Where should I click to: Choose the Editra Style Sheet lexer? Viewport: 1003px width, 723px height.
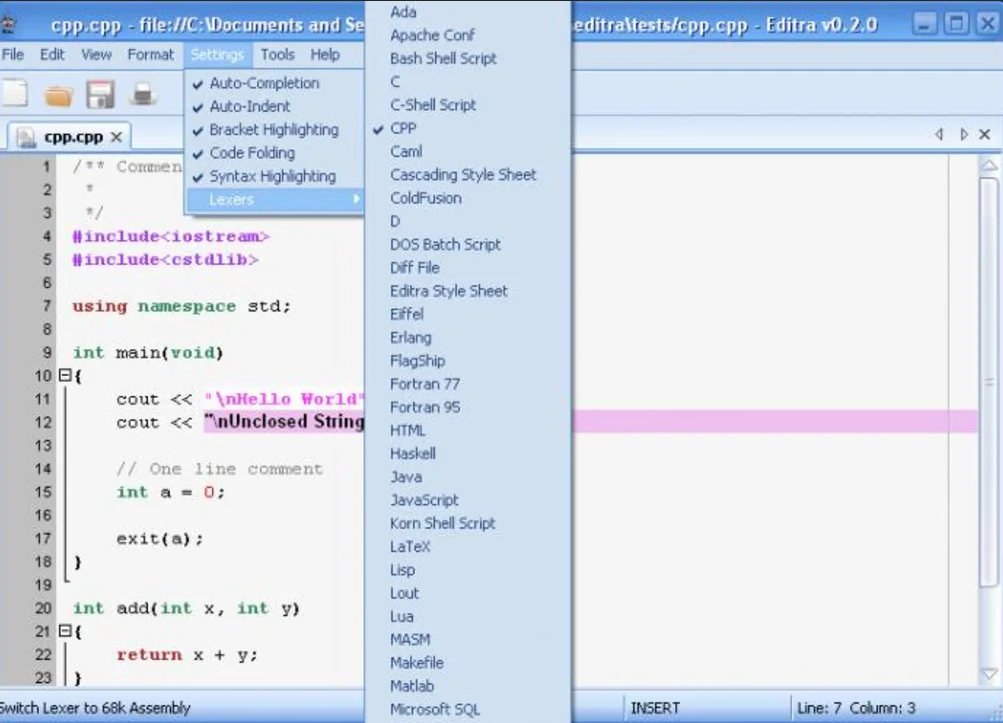[468, 291]
